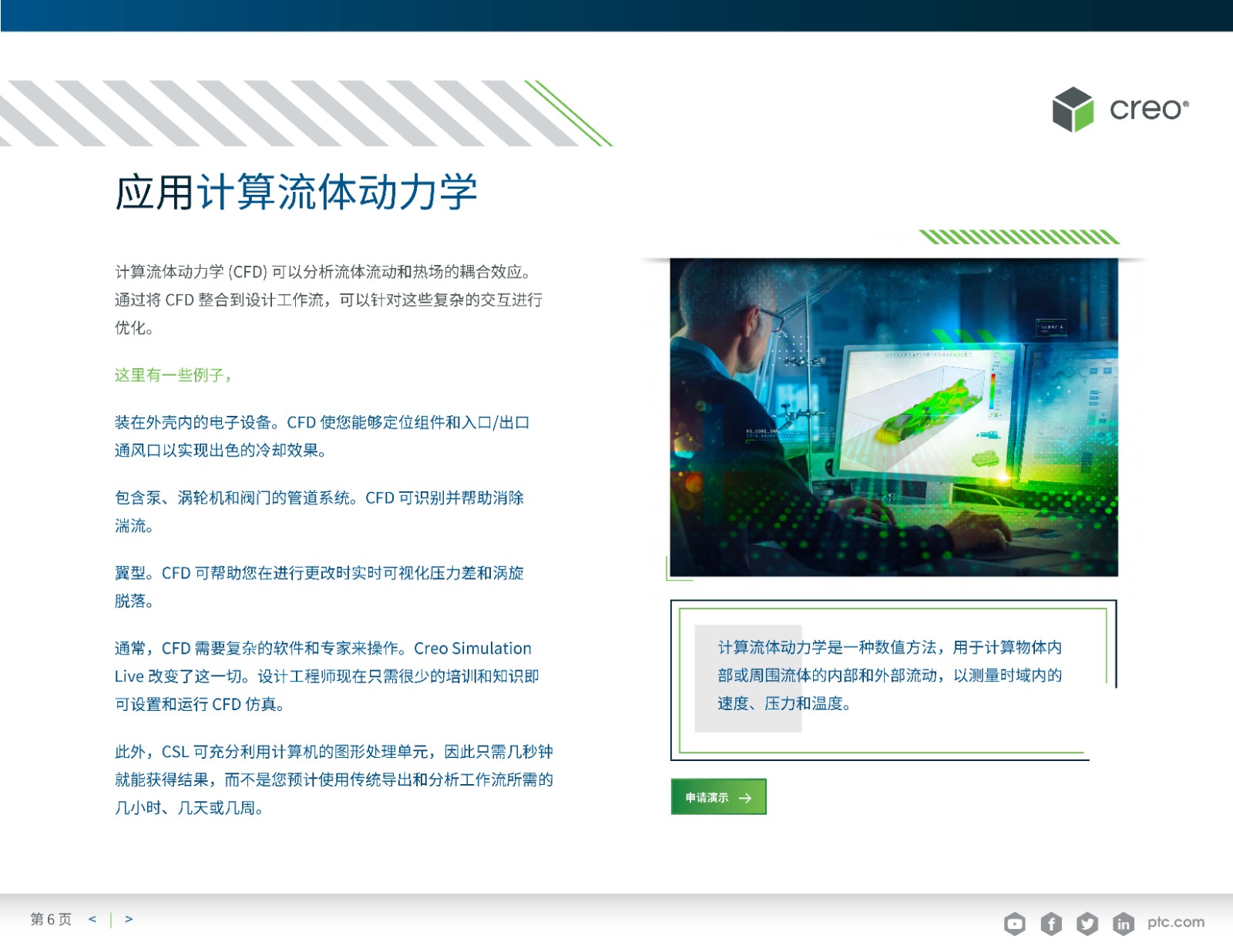Click the paragraph starting 此外，CSL 可充分利用
This screenshot has width=1233, height=952.
[334, 779]
